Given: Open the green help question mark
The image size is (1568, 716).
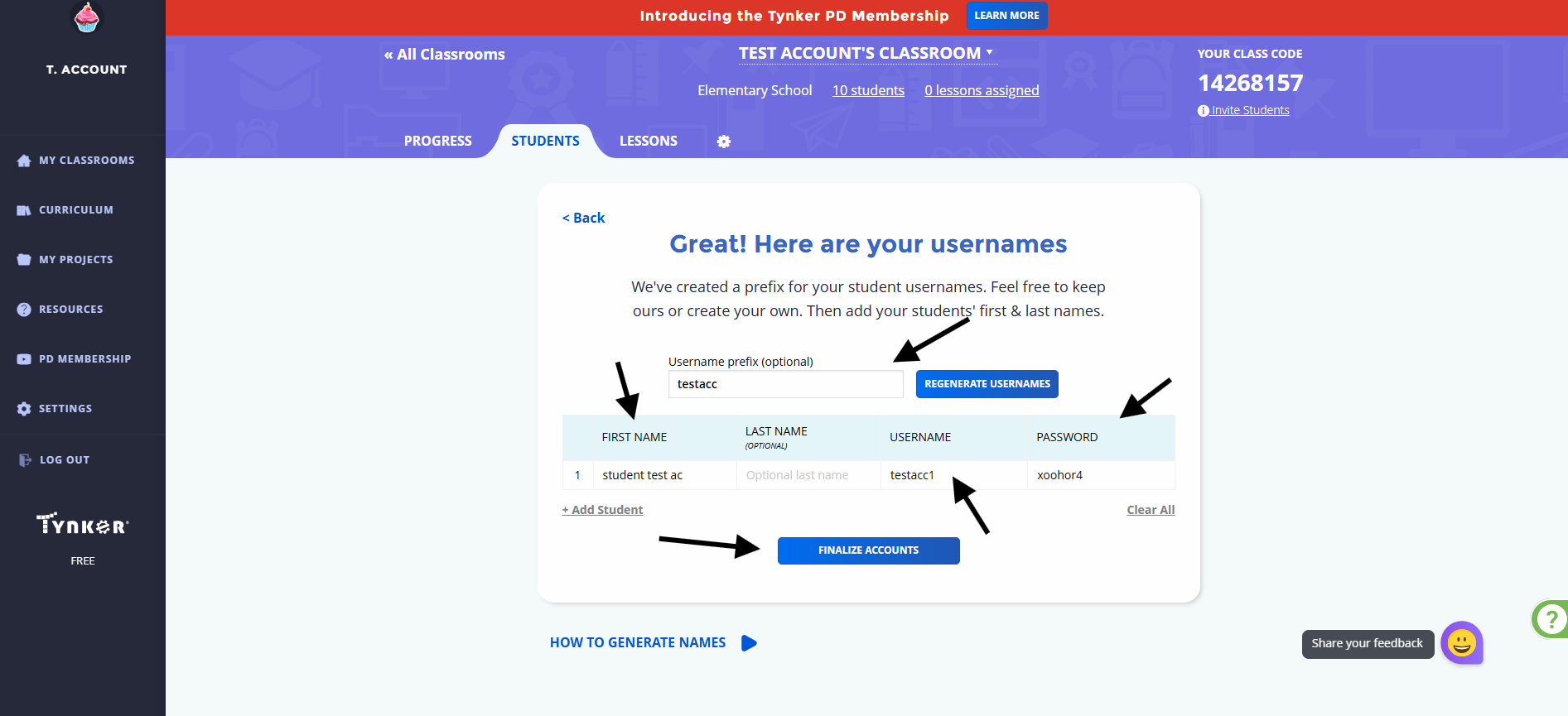Looking at the screenshot, I should click(x=1551, y=619).
